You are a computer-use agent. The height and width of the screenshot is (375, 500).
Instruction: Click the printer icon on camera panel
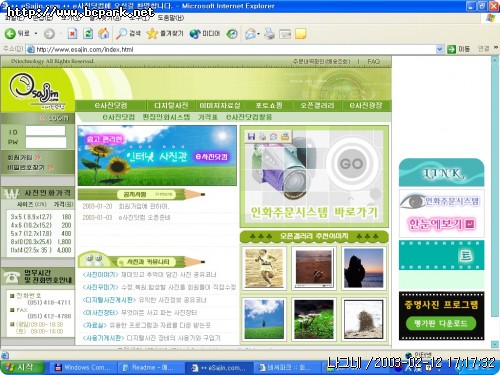point(262,136)
